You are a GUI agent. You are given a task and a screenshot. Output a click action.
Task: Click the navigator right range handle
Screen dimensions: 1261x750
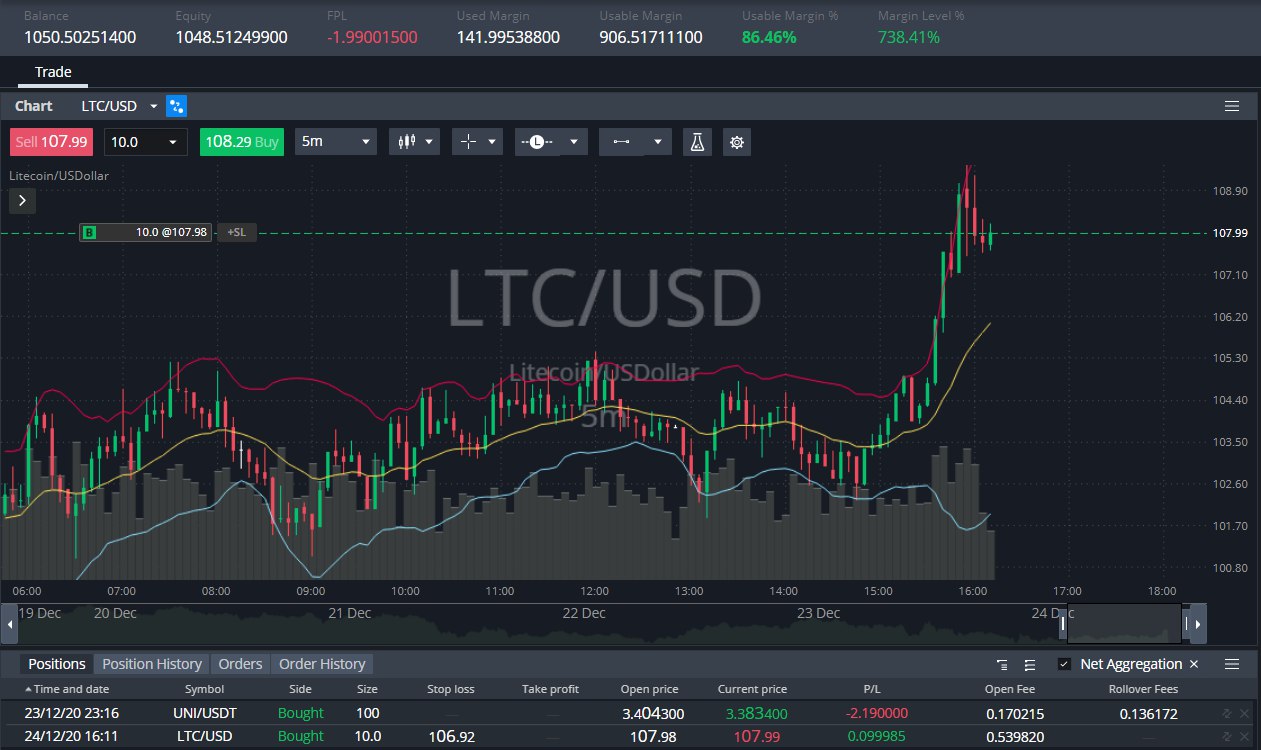tap(1187, 624)
